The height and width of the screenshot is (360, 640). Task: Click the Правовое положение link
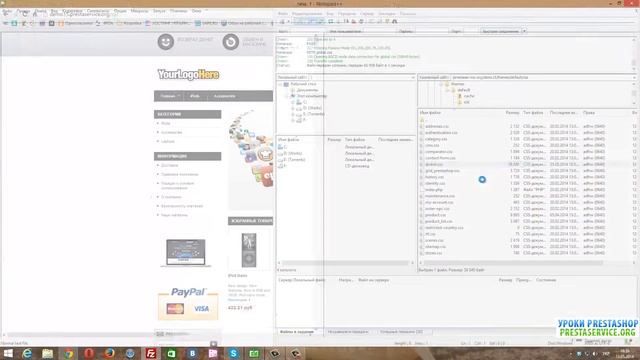[x=180, y=174]
